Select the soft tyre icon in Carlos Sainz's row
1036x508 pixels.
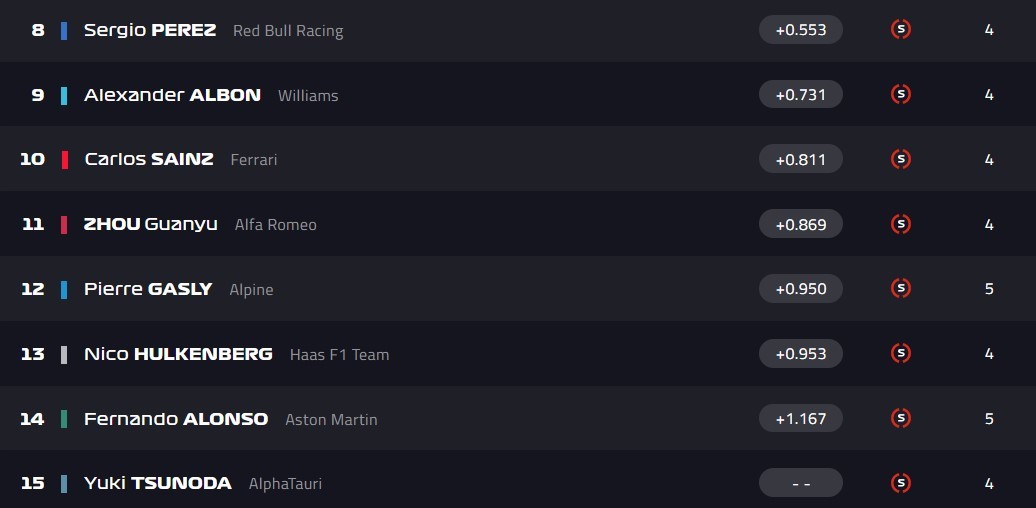coord(900,159)
